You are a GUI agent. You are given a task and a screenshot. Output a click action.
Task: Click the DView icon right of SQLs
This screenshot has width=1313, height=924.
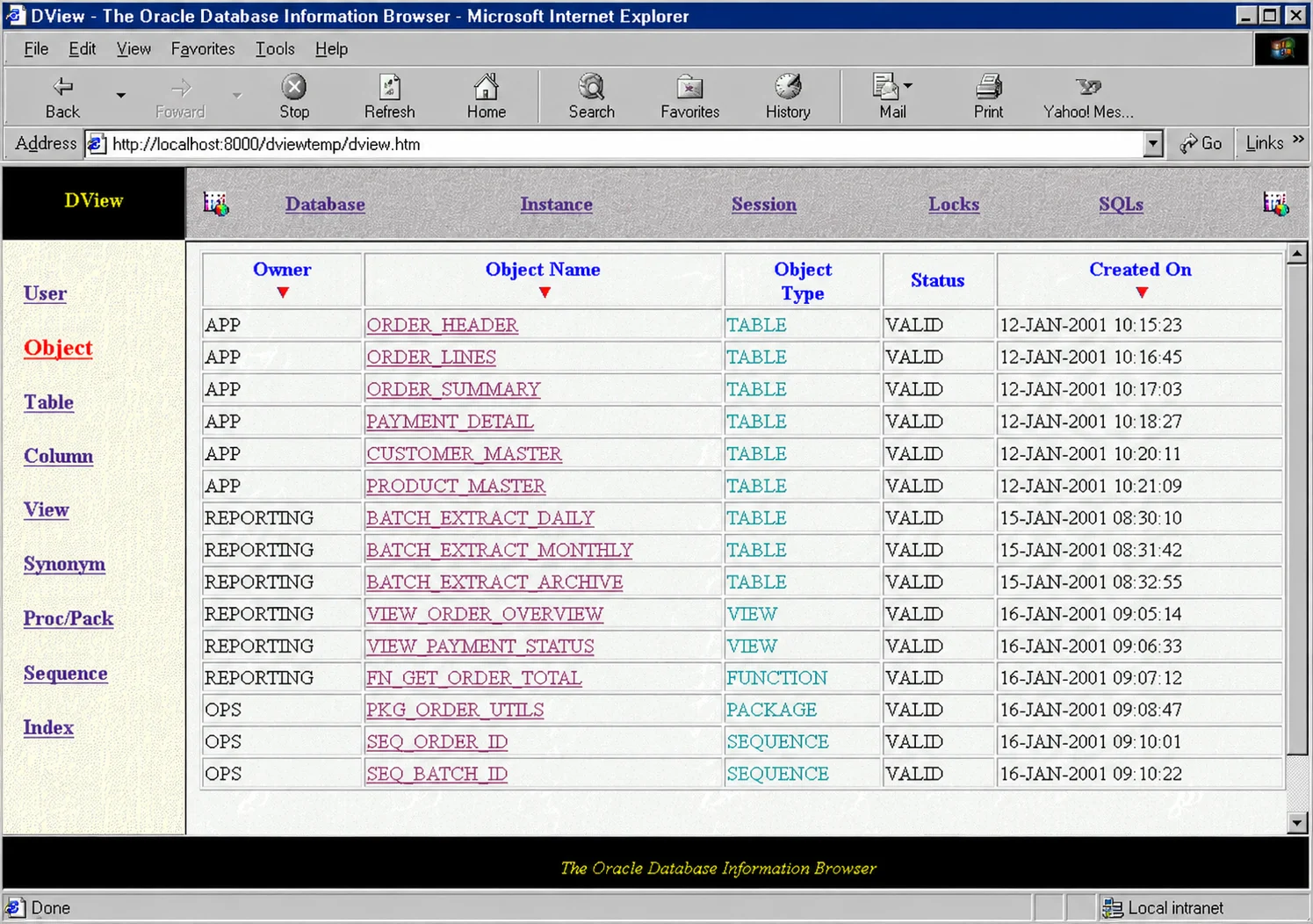(x=1276, y=204)
